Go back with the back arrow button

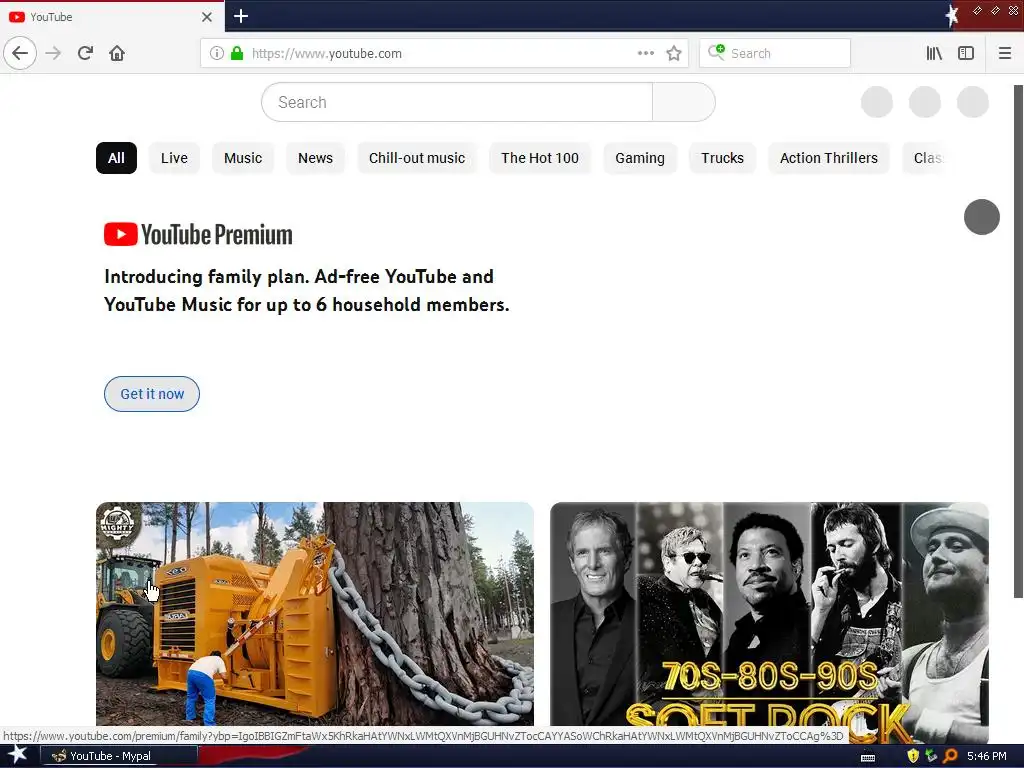click(x=20, y=54)
